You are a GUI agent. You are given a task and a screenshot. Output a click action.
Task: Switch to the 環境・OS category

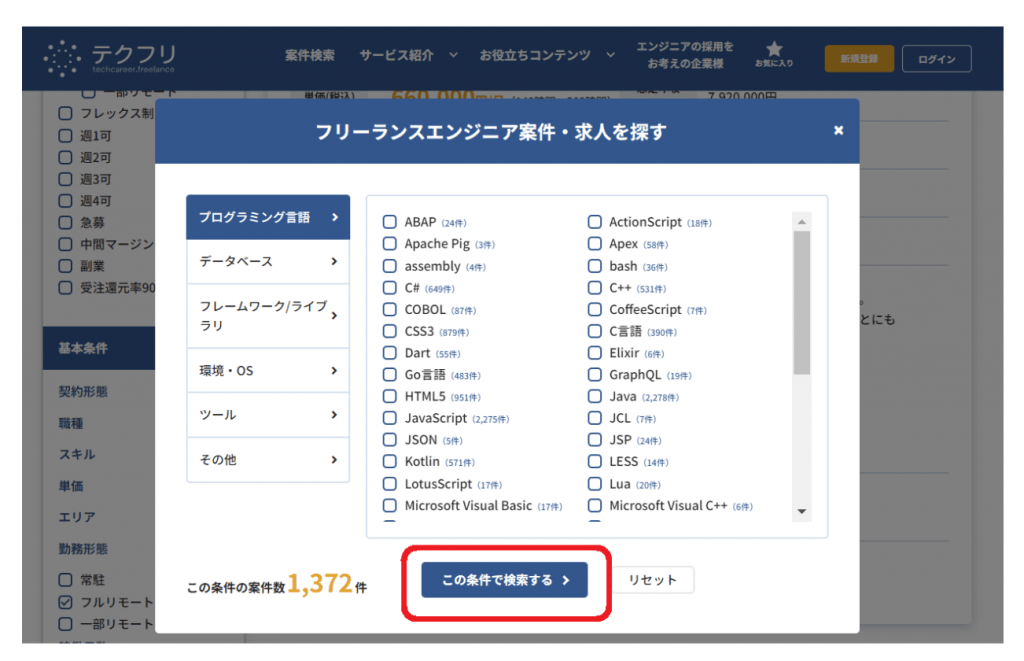point(268,371)
